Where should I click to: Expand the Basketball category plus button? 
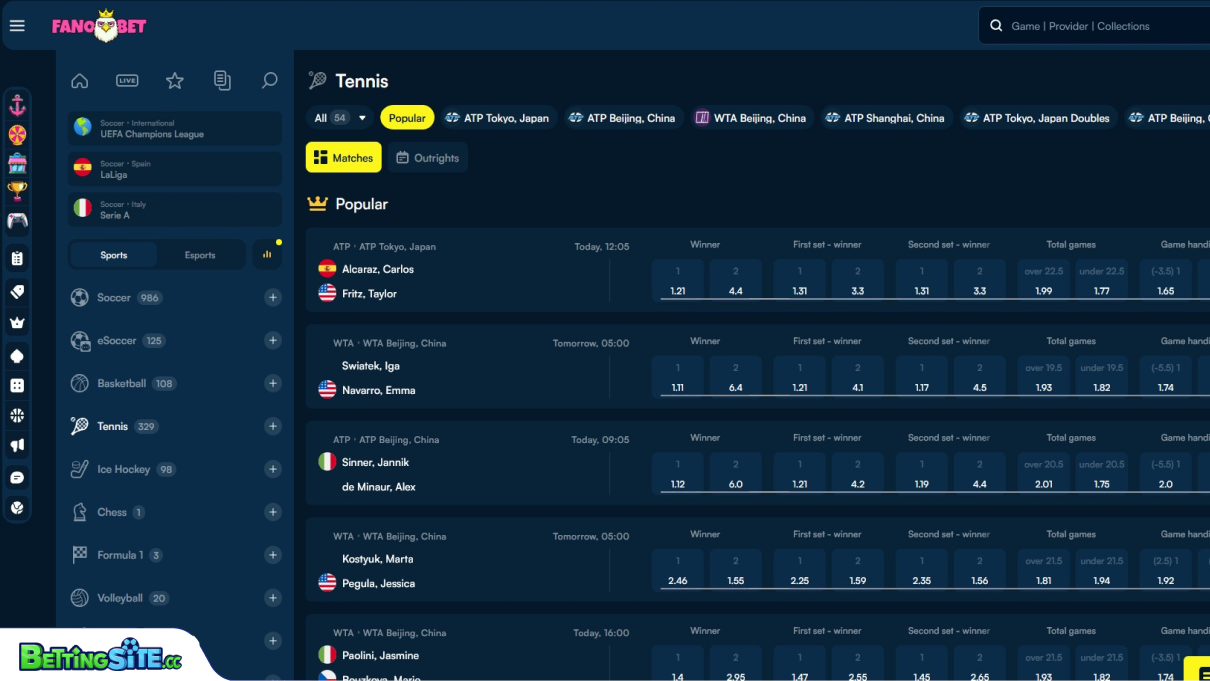tap(273, 383)
